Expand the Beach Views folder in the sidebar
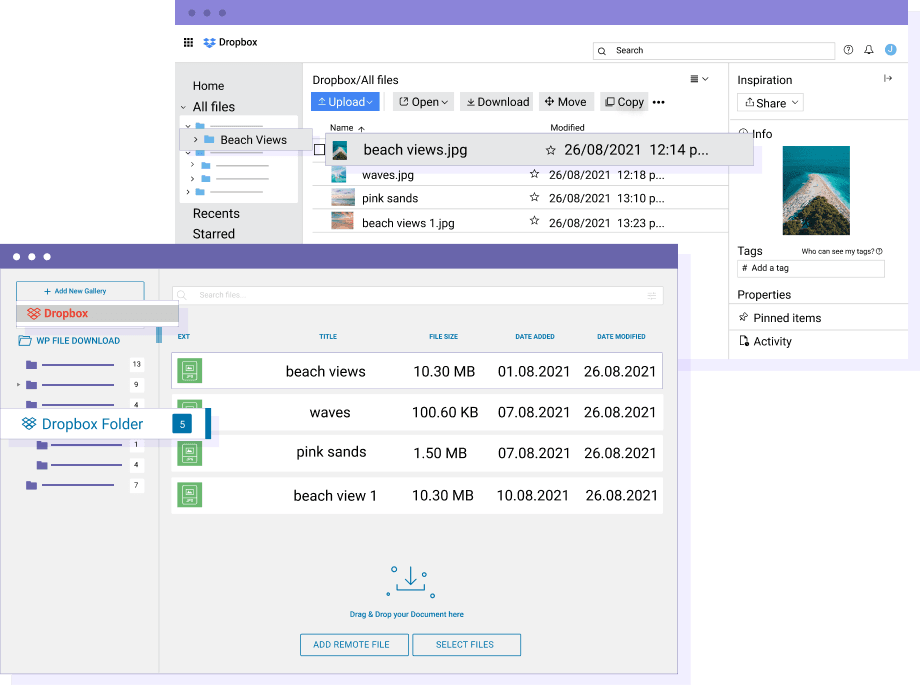 (197, 139)
